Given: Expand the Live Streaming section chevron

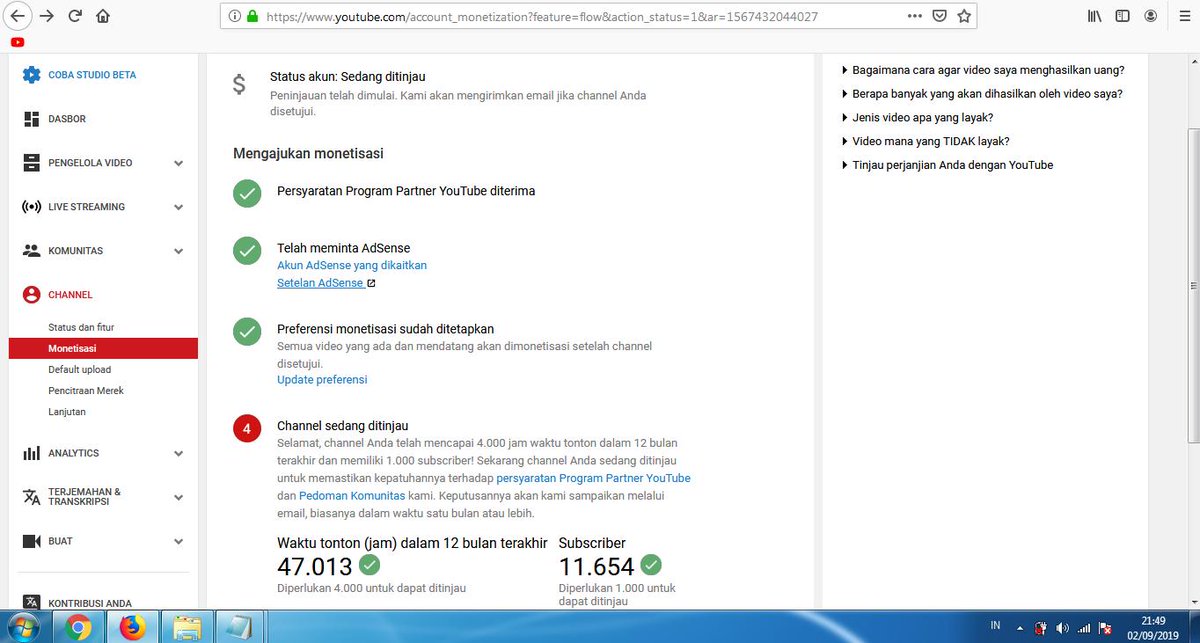Looking at the screenshot, I should [x=178, y=207].
